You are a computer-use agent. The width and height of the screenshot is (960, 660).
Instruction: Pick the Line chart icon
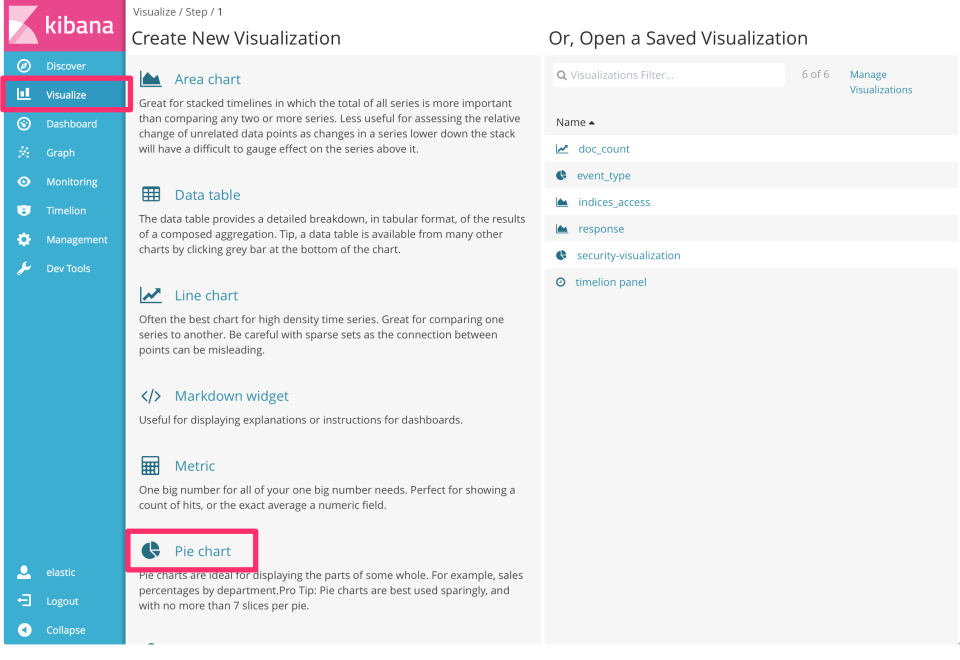tap(151, 295)
